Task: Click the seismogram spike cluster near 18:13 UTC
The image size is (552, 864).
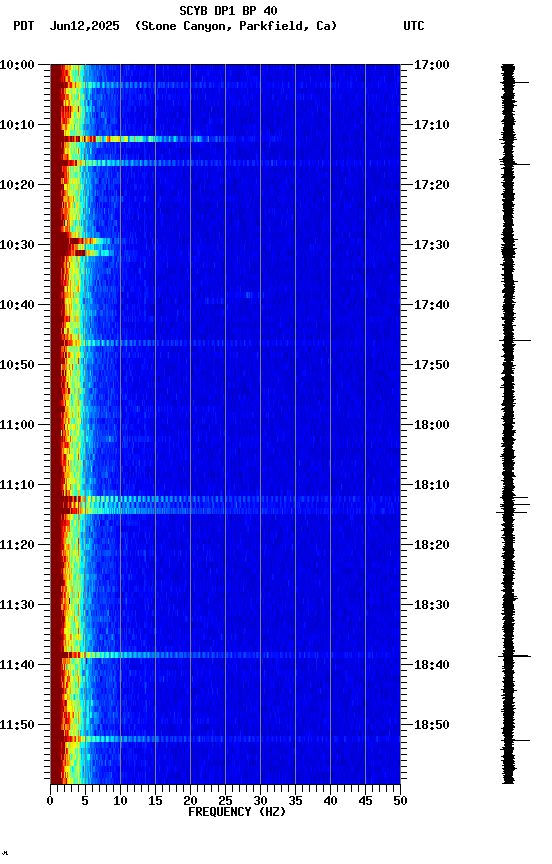Action: 513,505
